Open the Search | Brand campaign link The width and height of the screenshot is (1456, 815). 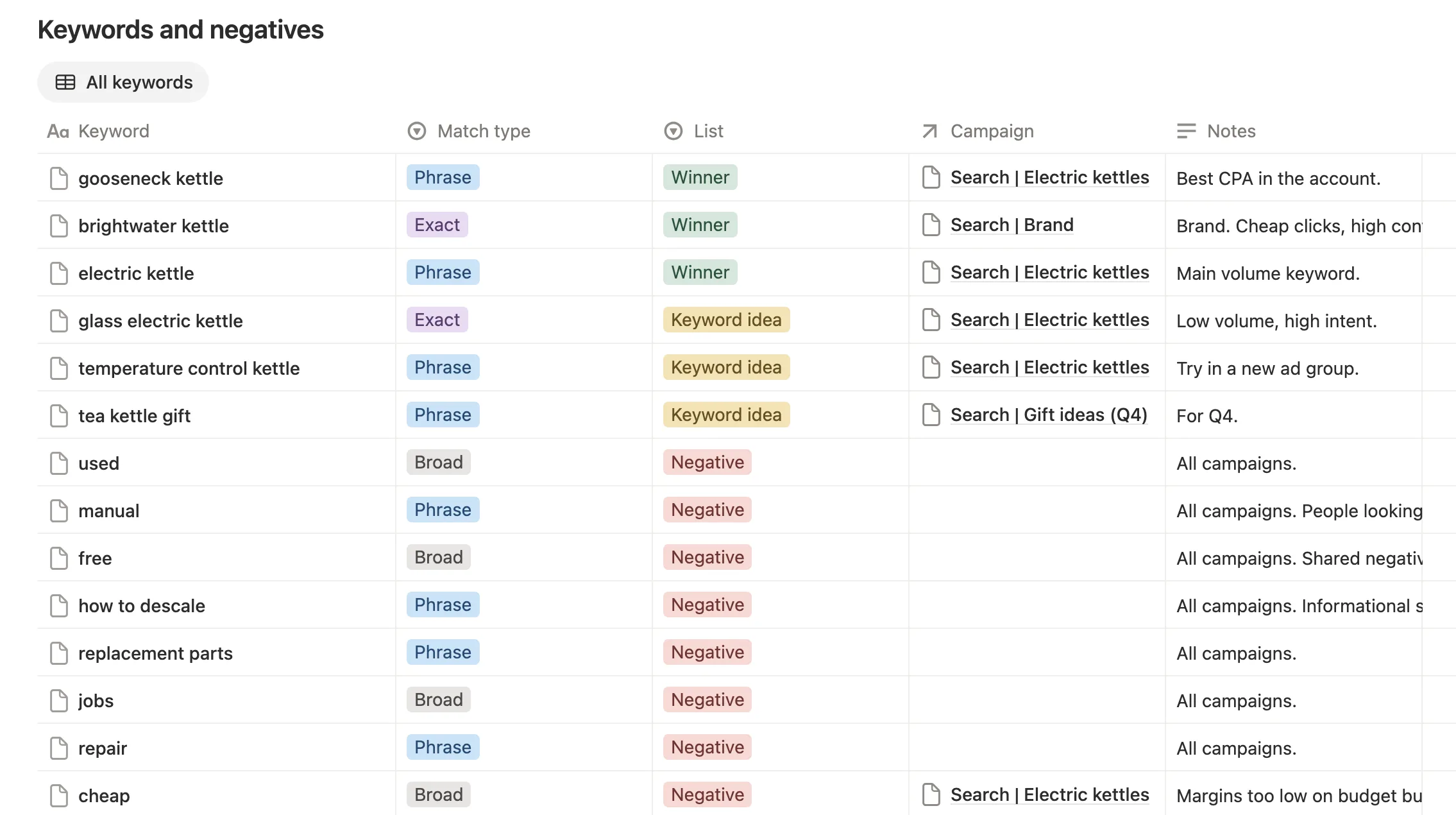pos(1012,225)
